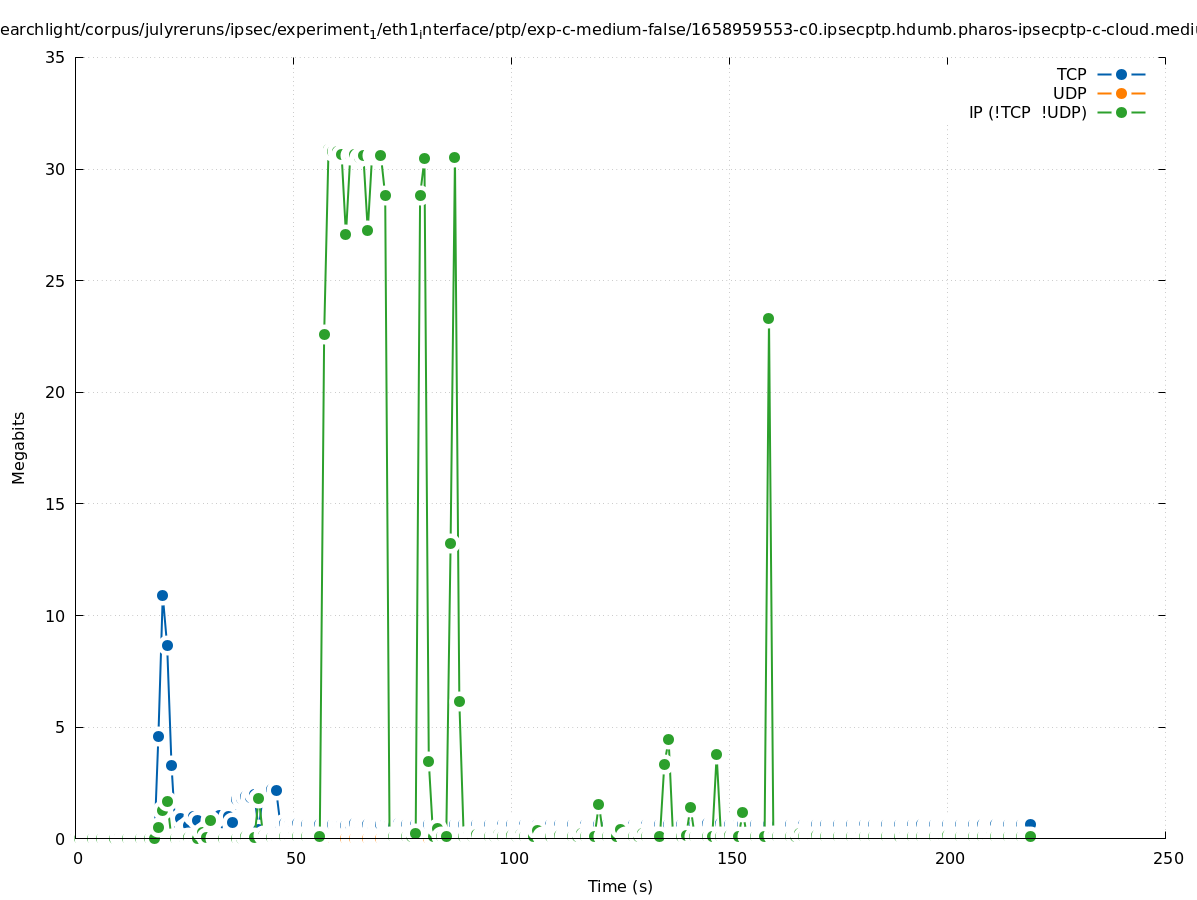
Task: Click the 100 tick label on the x-axis
Action: pos(513,858)
